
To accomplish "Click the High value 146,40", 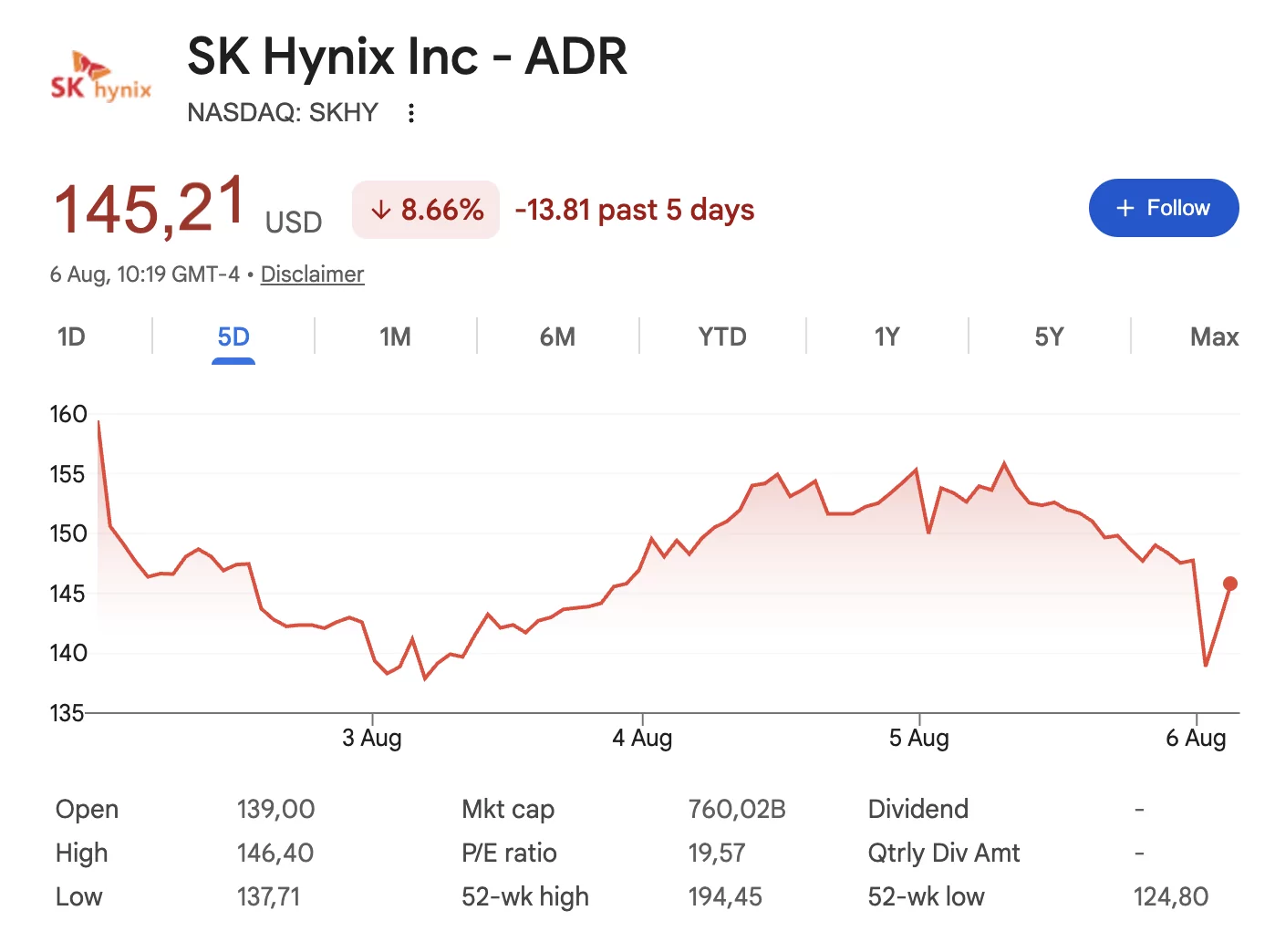I will [275, 854].
